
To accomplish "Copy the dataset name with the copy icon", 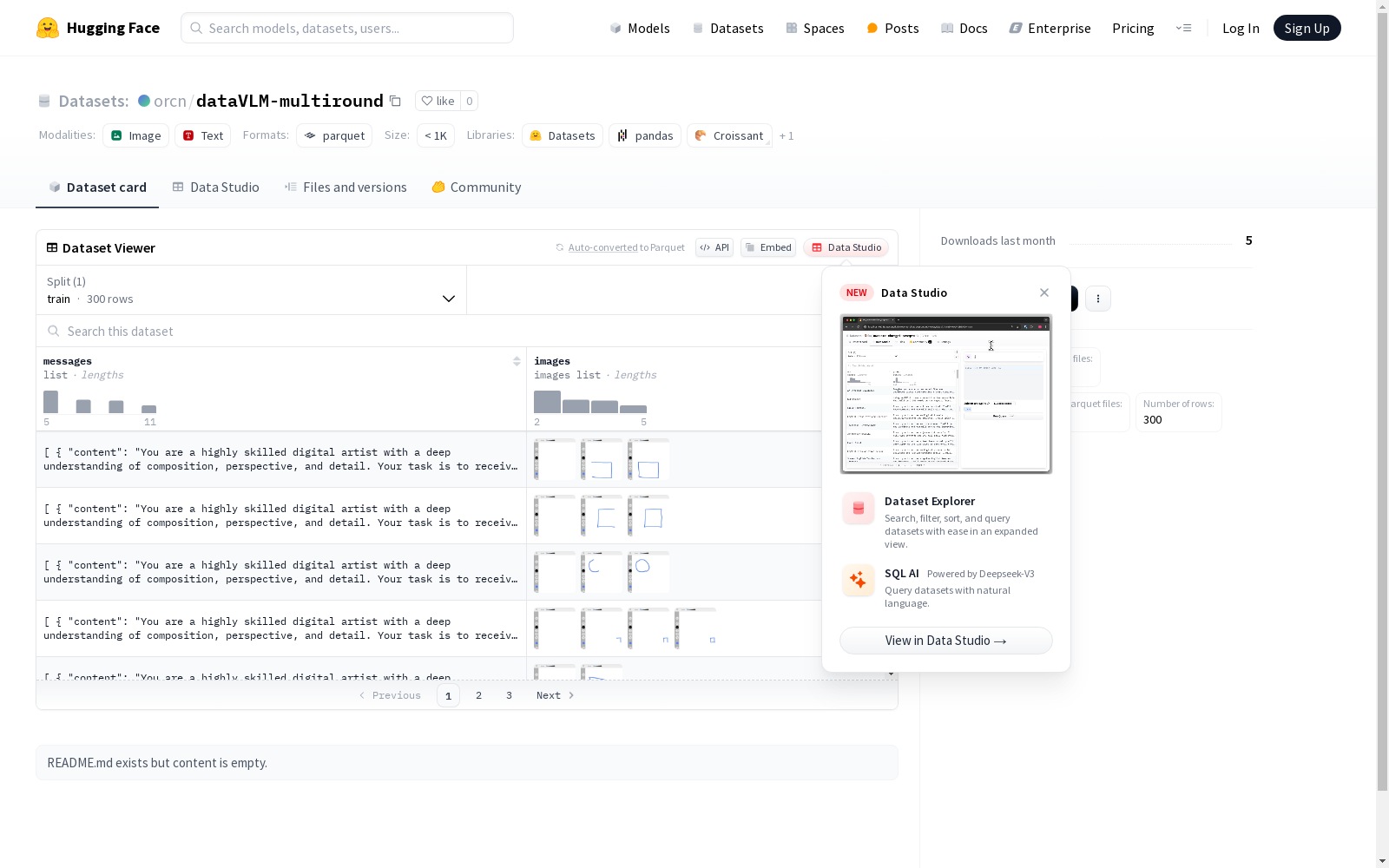I will coord(395,101).
